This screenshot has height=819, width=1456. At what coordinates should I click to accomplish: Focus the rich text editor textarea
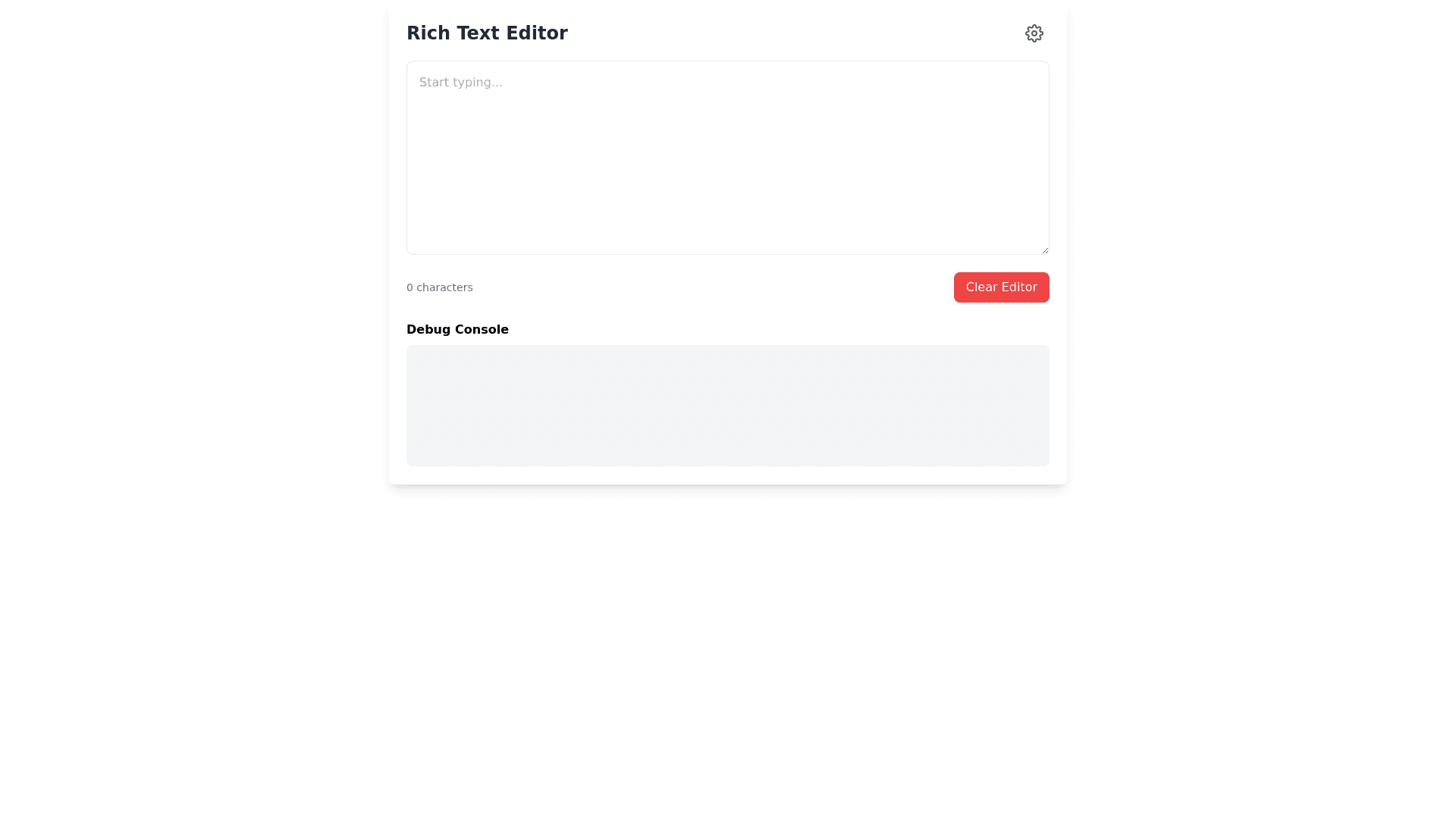pos(727,158)
